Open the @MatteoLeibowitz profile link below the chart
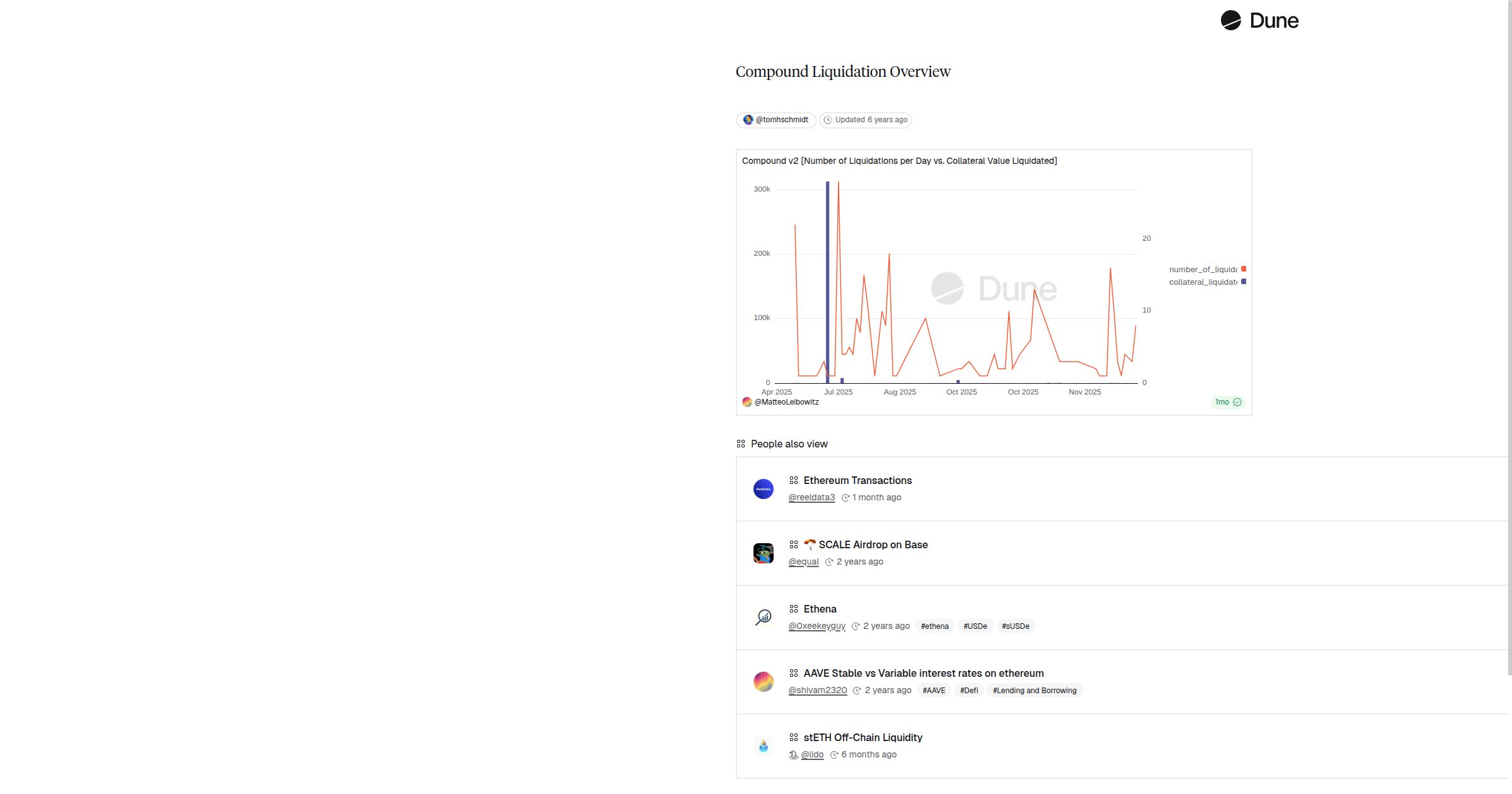This screenshot has width=1512, height=794. 786,402
